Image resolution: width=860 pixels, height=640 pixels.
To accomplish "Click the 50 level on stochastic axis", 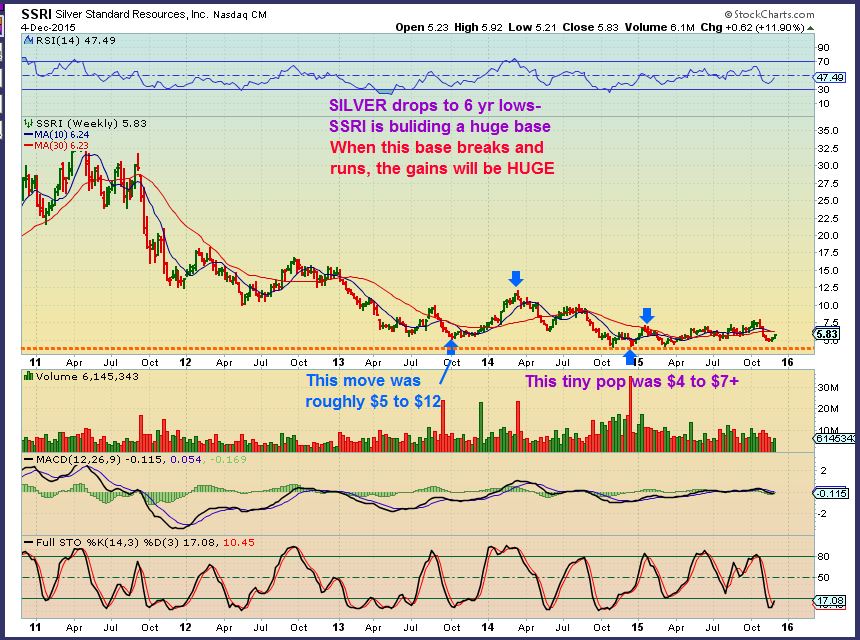I will (823, 577).
